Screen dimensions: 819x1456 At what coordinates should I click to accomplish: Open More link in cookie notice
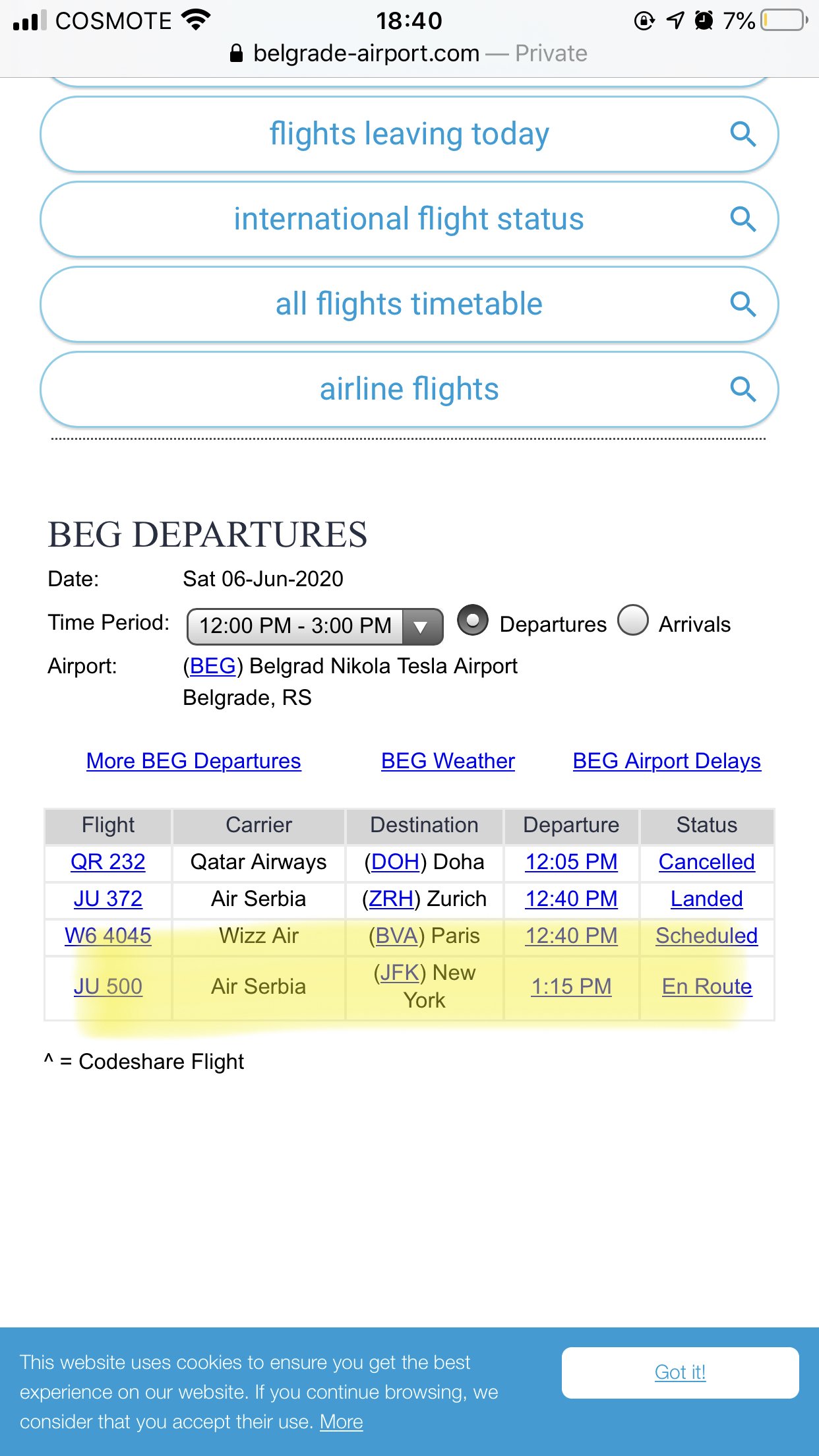point(341,1422)
